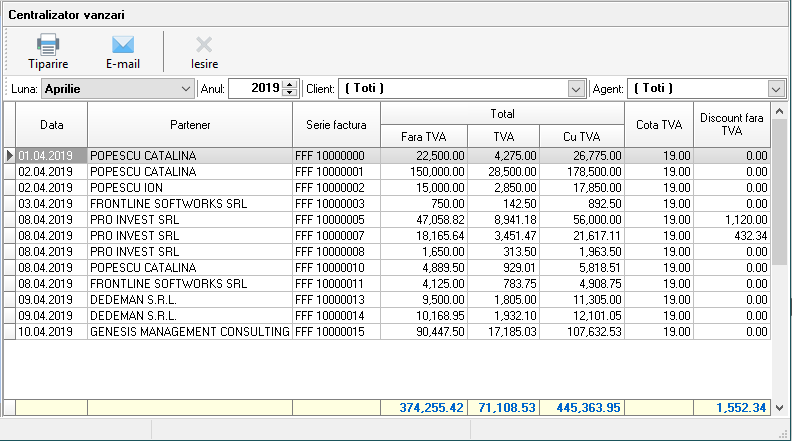Click the DEDEMAN S.R.L. 09.04.2019 first row
Viewport: 792px width, 441px height.
tap(189, 299)
